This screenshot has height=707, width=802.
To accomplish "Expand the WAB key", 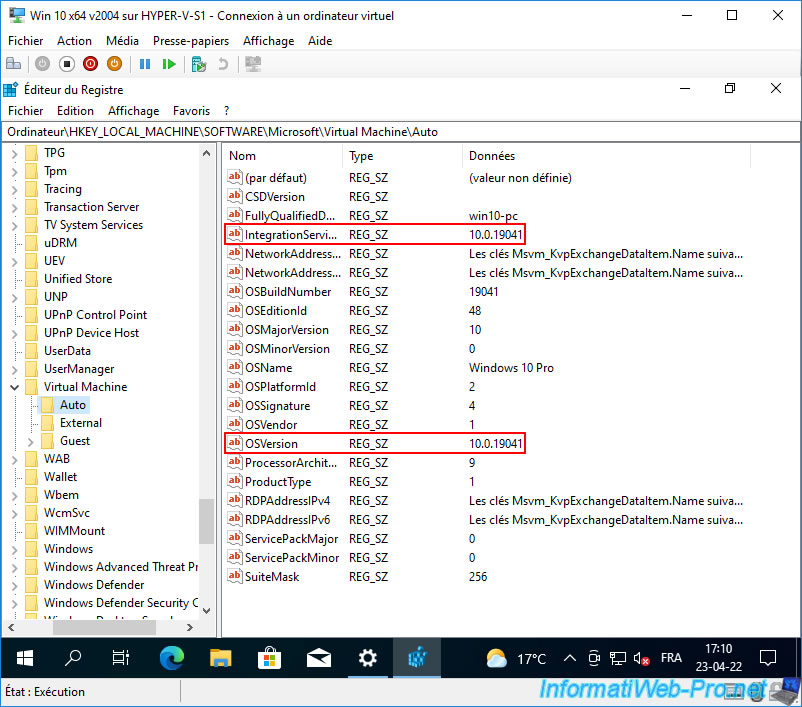I will click(14, 459).
